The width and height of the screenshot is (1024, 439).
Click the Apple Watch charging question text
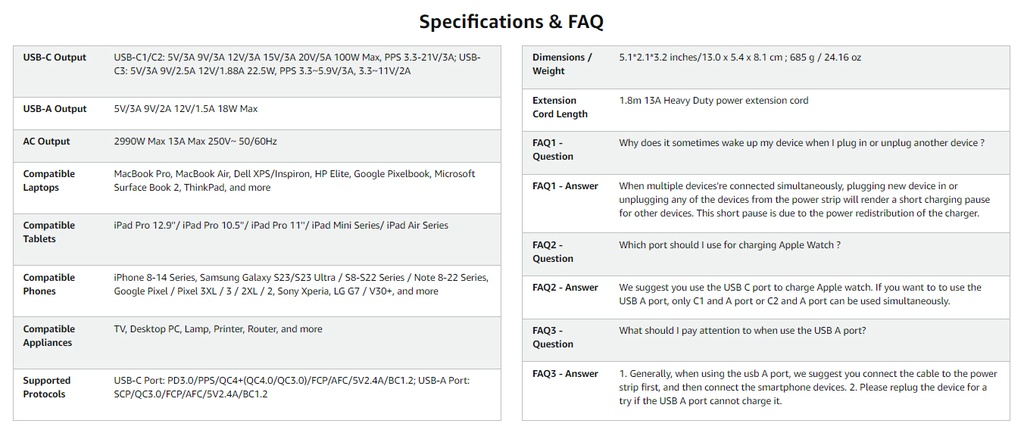point(729,245)
